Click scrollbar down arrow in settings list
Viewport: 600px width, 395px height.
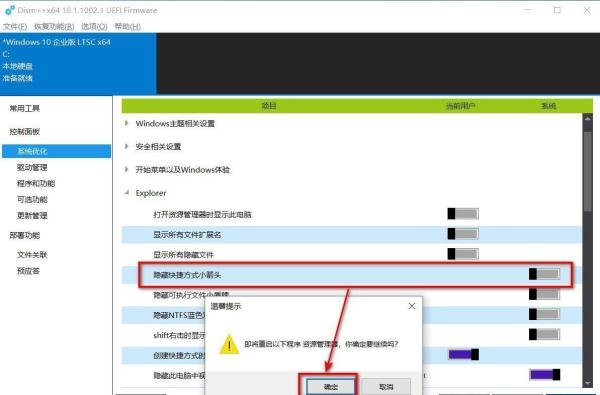[588, 382]
